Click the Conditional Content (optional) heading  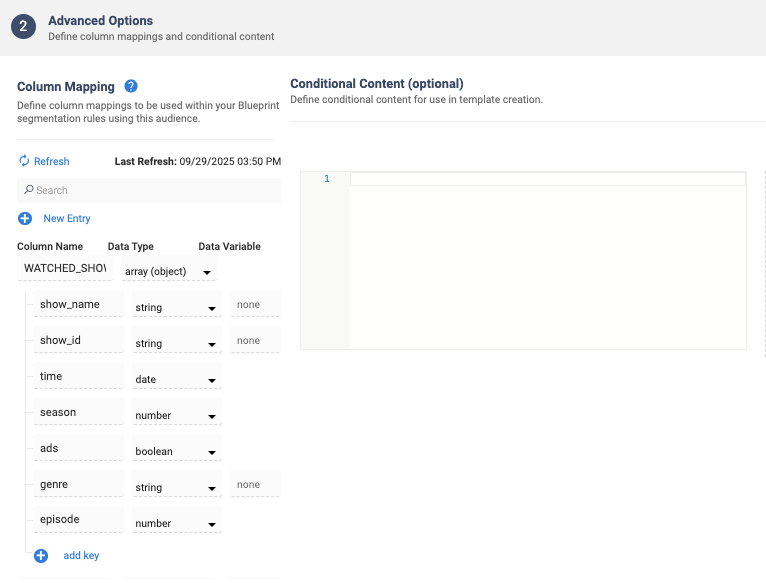[377, 84]
